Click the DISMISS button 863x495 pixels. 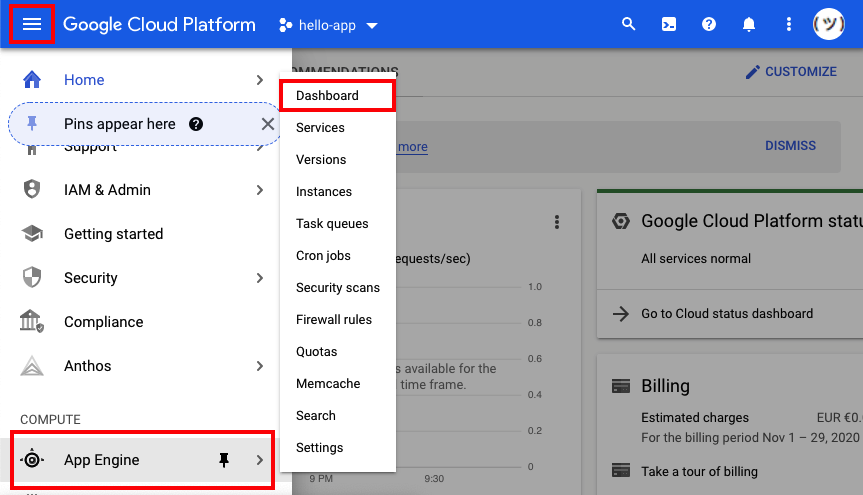click(790, 146)
